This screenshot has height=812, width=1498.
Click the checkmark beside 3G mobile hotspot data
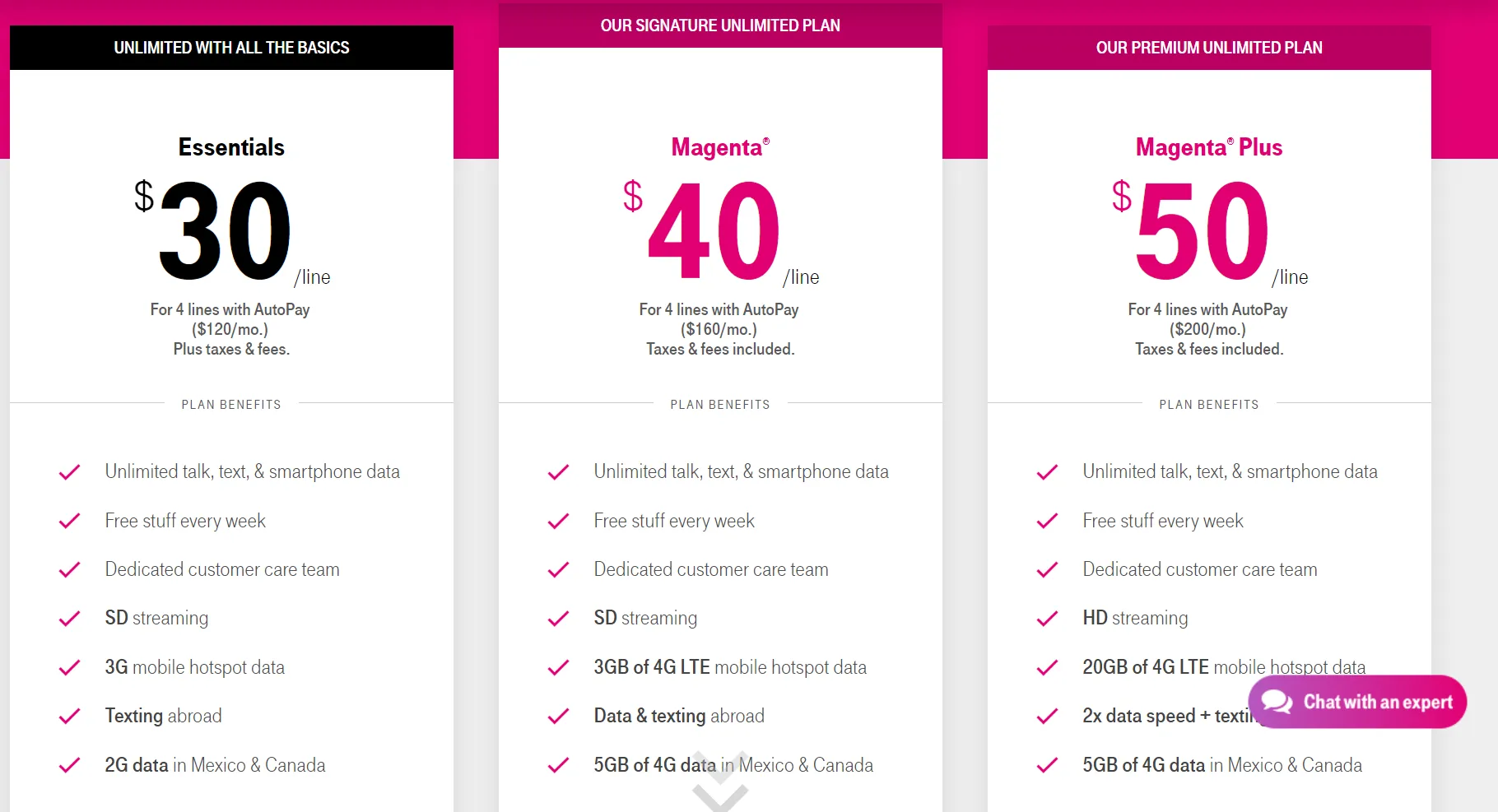tap(69, 667)
